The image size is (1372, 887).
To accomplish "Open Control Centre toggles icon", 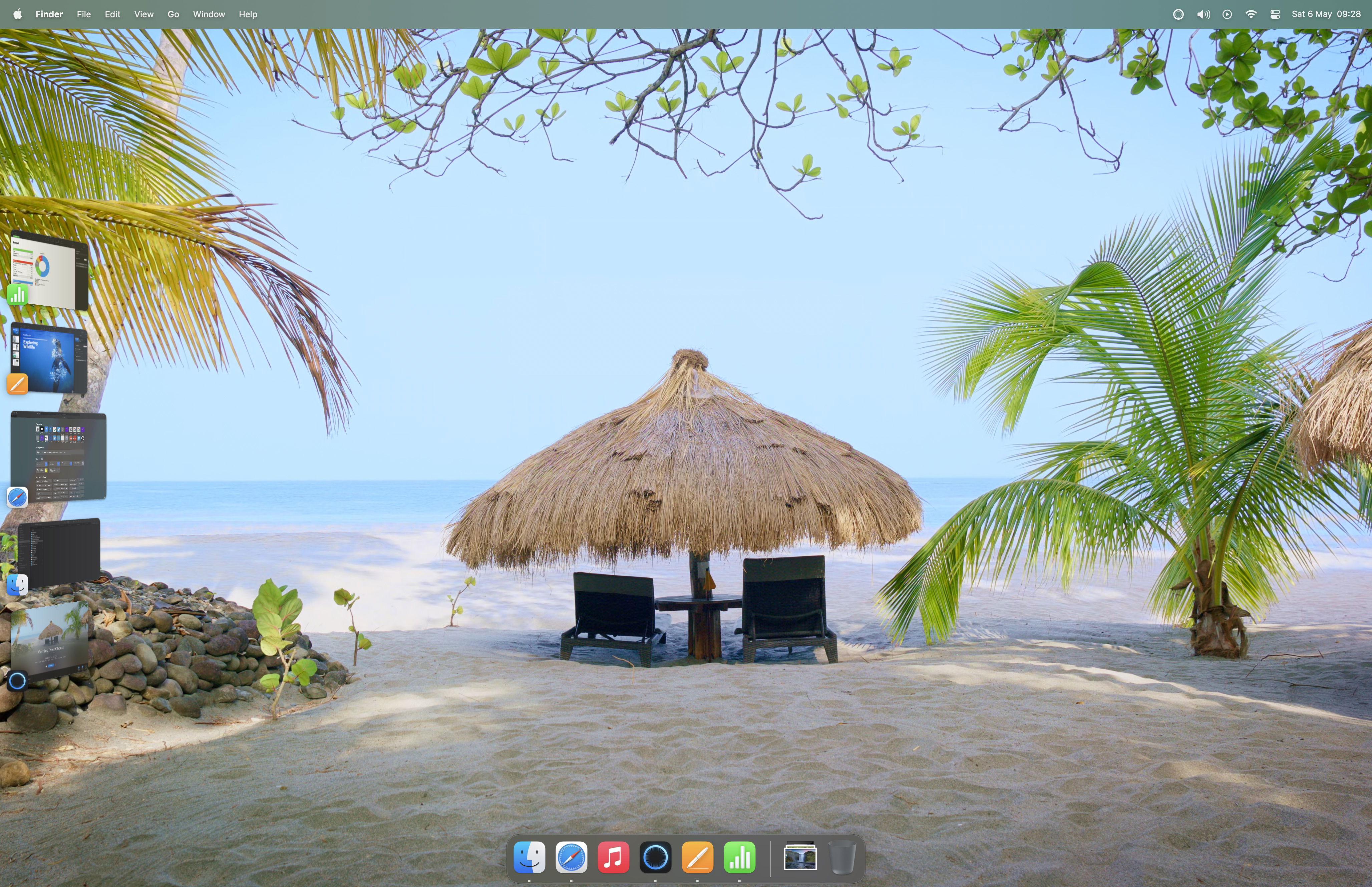I will (x=1275, y=14).
